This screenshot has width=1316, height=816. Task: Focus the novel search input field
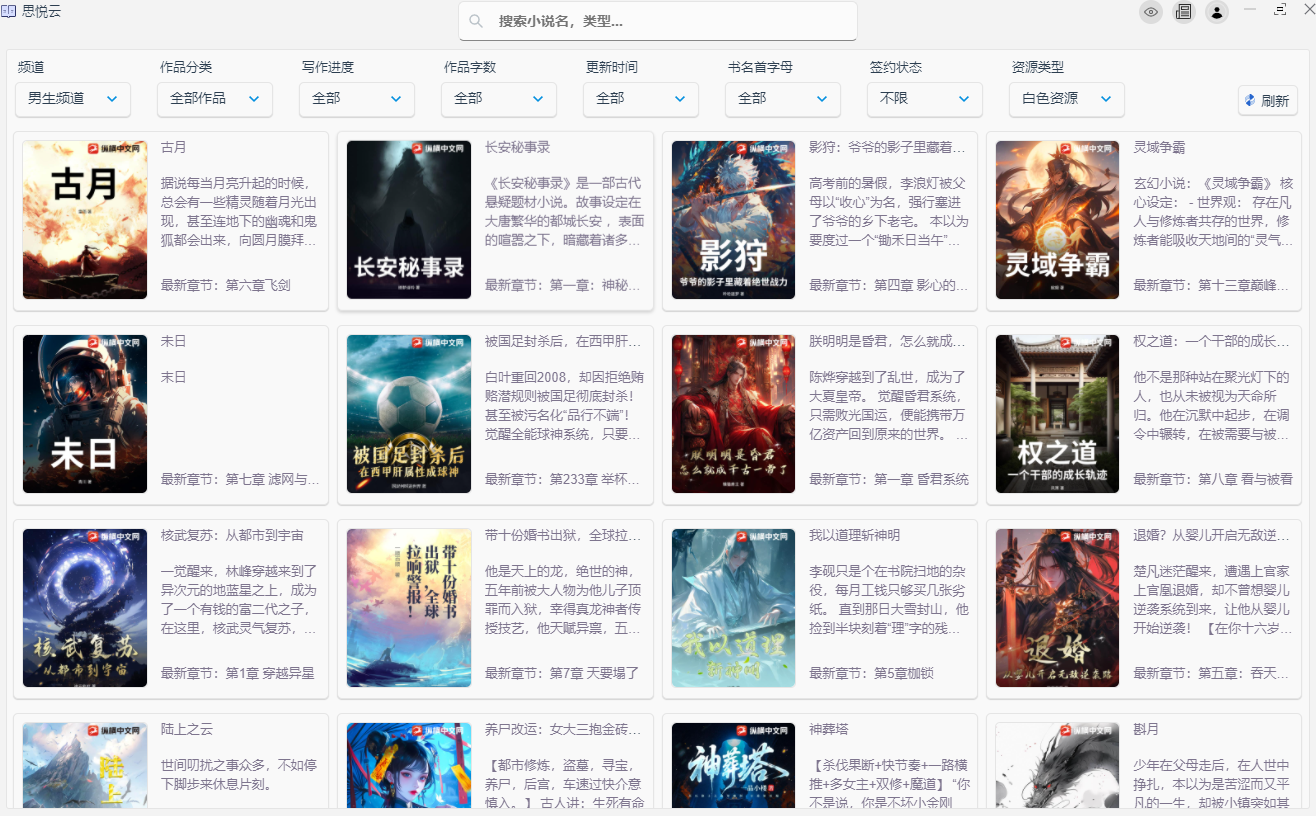658,21
